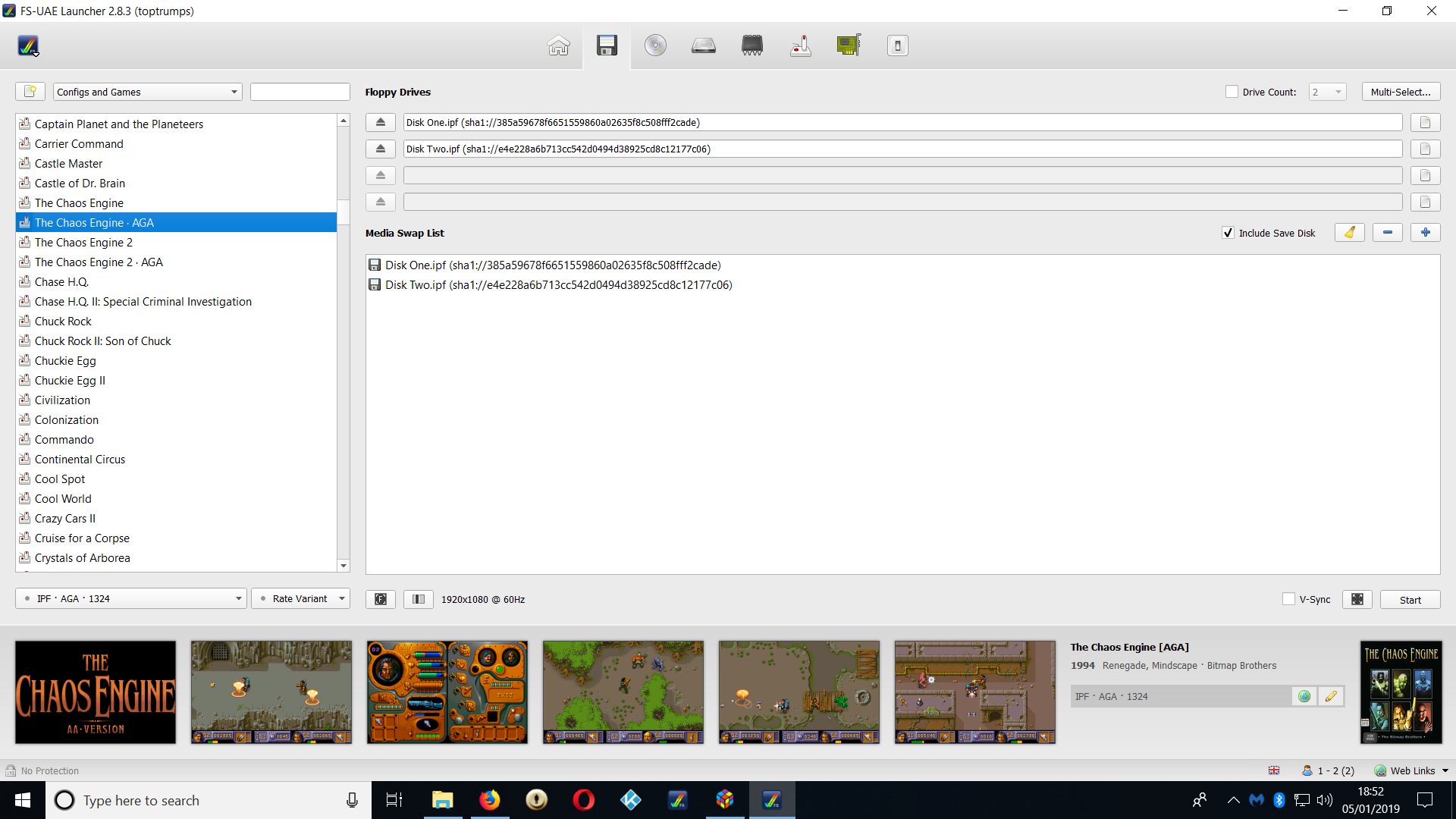Click the Multi-Select... button
The image size is (1456, 819).
1401,92
